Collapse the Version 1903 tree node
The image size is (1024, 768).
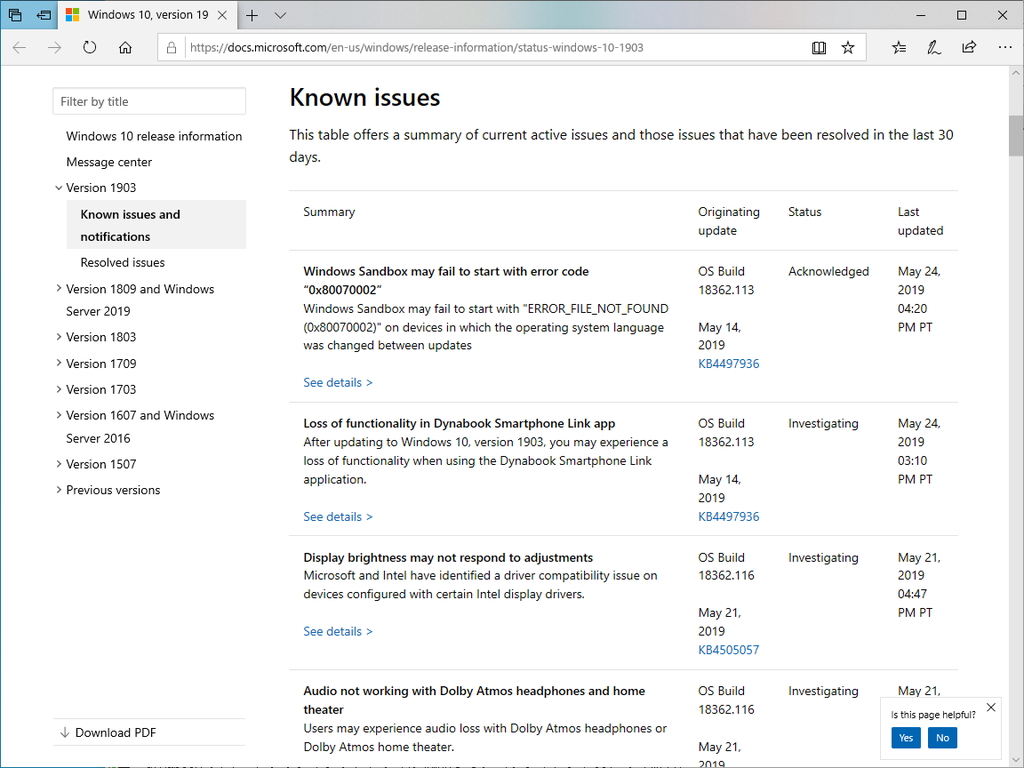59,188
